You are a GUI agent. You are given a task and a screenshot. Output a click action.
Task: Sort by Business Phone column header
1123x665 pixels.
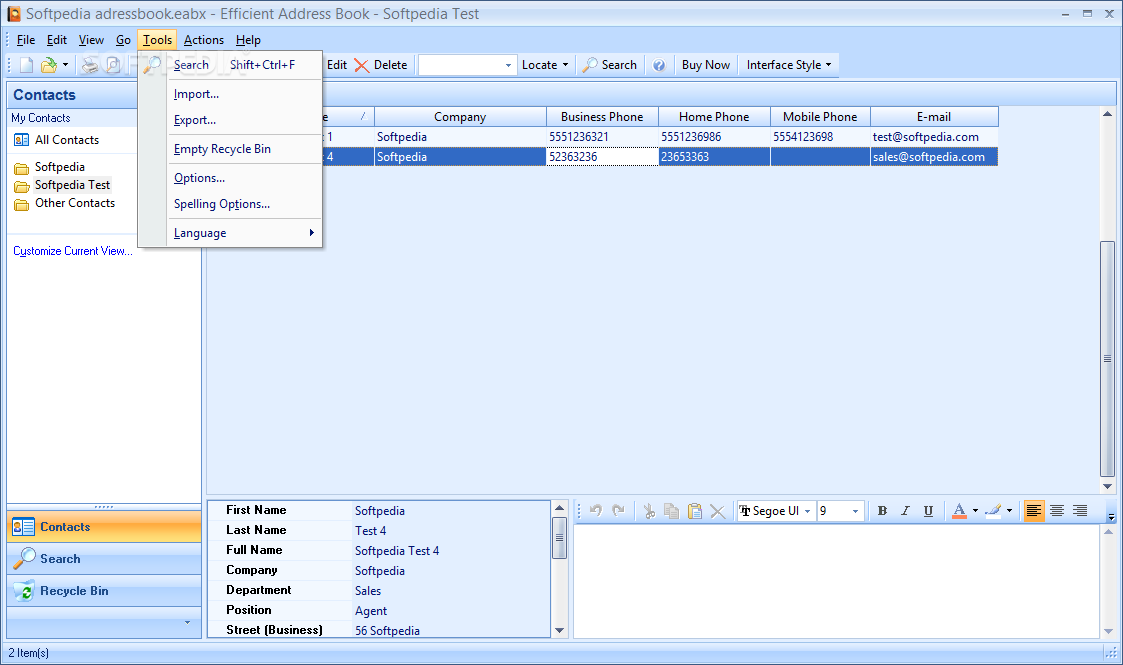point(602,117)
